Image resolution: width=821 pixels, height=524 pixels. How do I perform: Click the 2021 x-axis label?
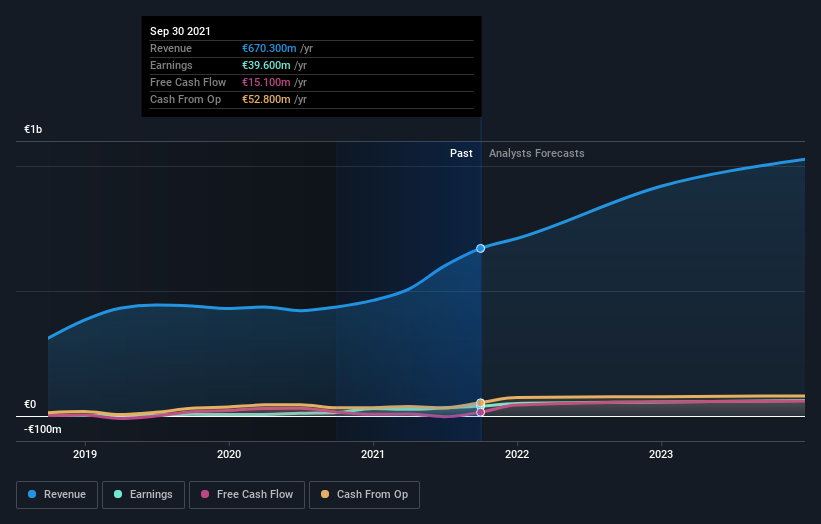pos(373,454)
